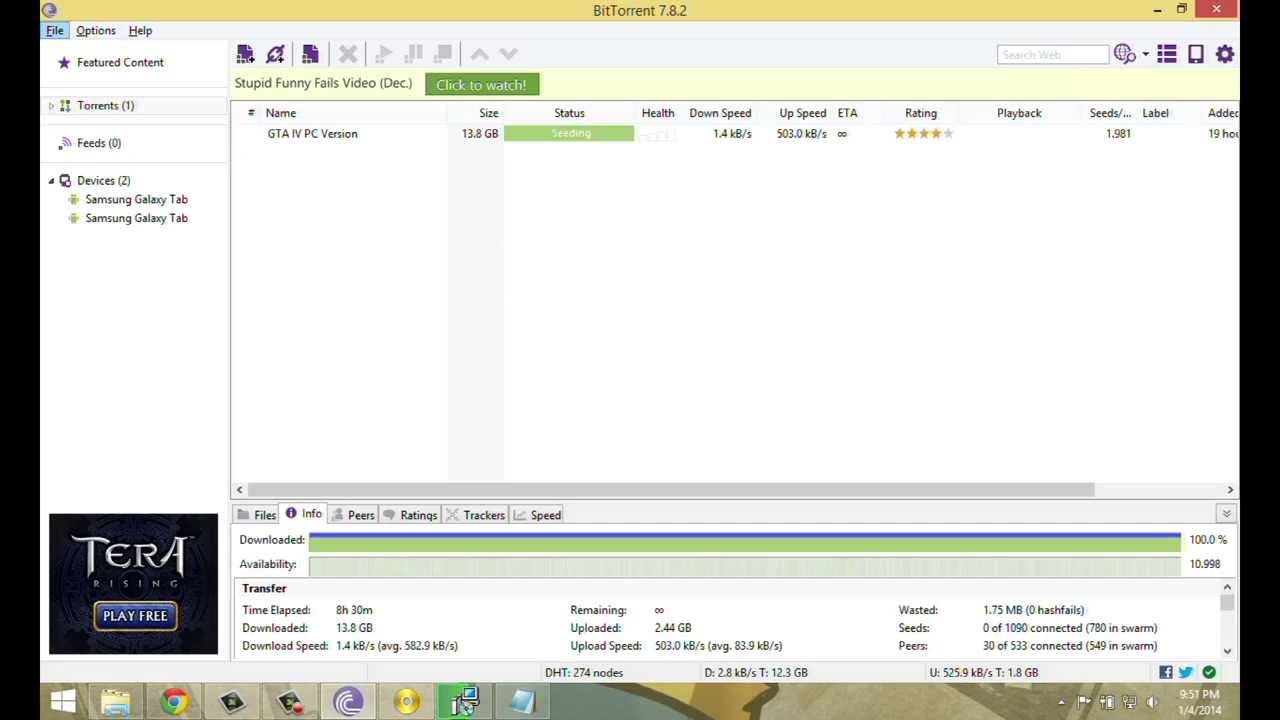Click inside the Search Web field

coord(1053,54)
